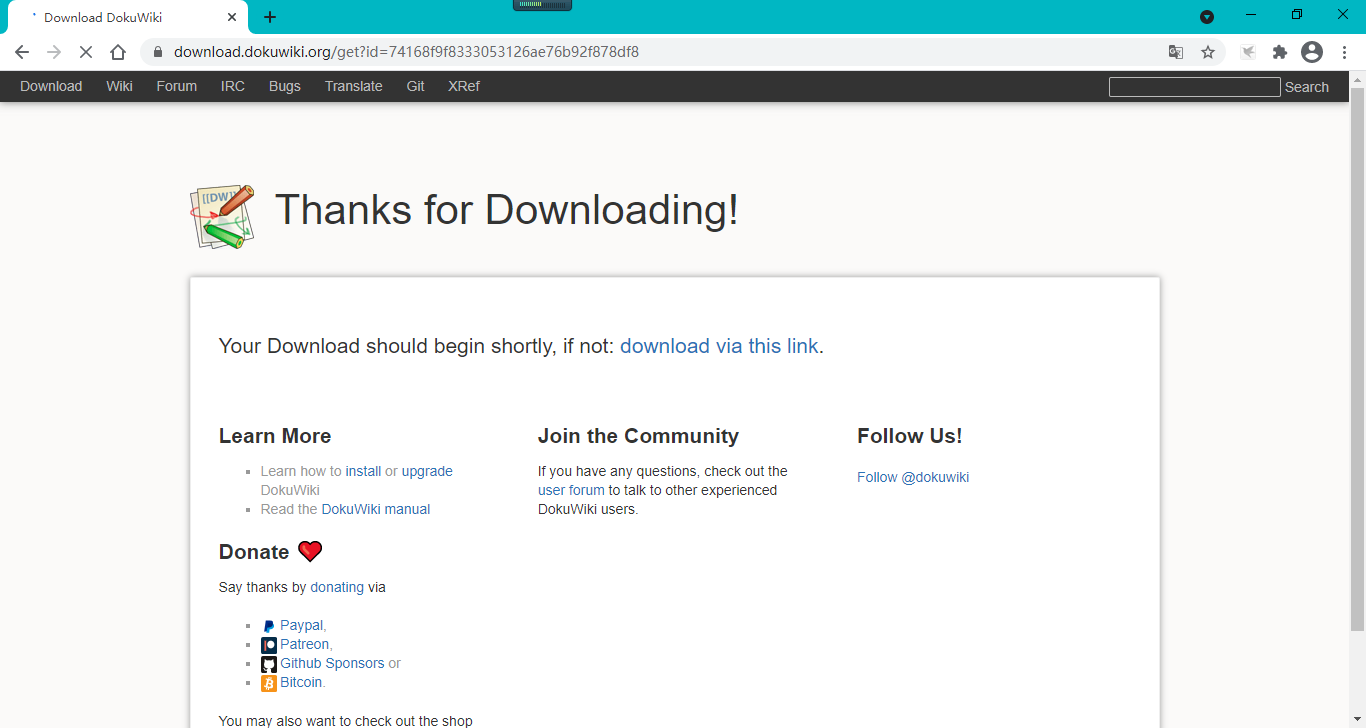
Task: Open the Bugs menu item
Action: (285, 86)
